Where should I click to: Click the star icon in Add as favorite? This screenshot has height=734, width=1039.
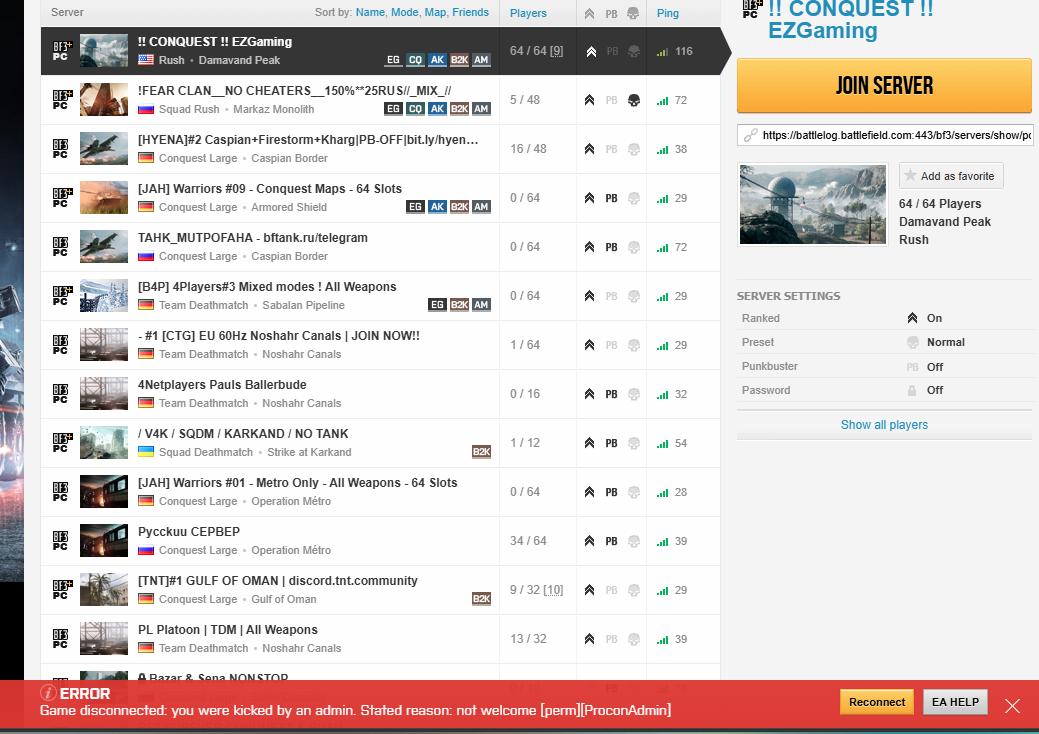click(910, 176)
